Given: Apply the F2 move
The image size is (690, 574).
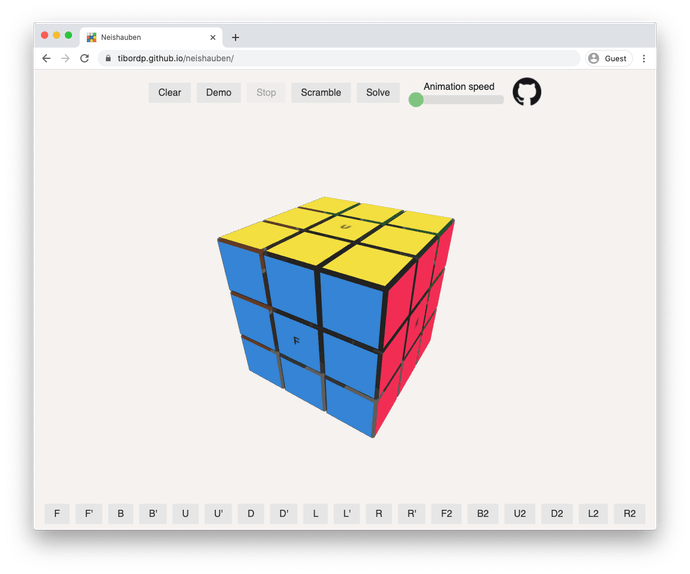Looking at the screenshot, I should pos(447,514).
